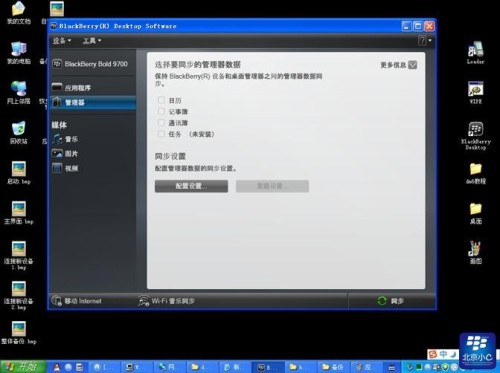Enable the 日历 calendar checkbox
Image resolution: width=500 pixels, height=373 pixels.
161,100
